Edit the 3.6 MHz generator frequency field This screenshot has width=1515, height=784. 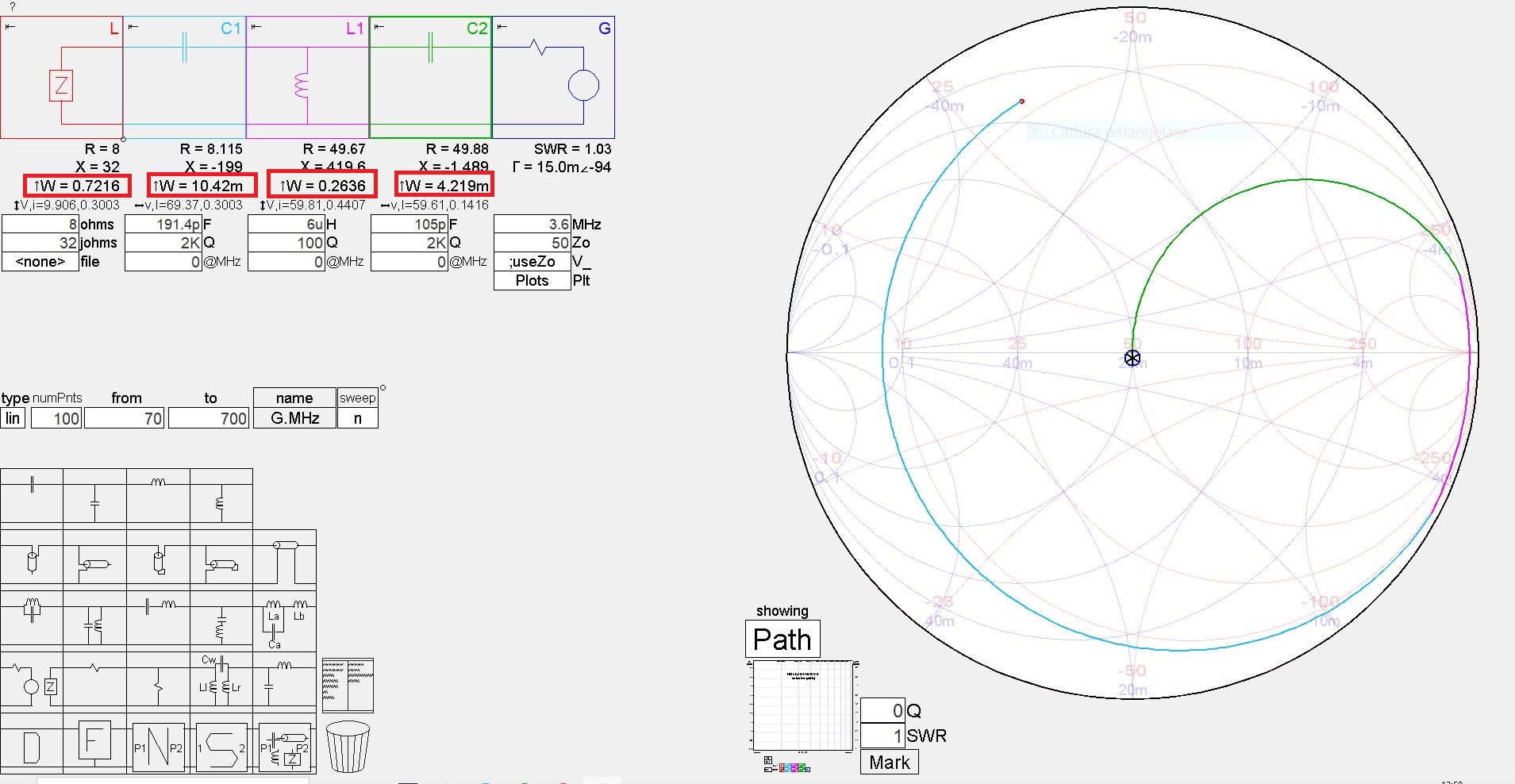tap(532, 224)
